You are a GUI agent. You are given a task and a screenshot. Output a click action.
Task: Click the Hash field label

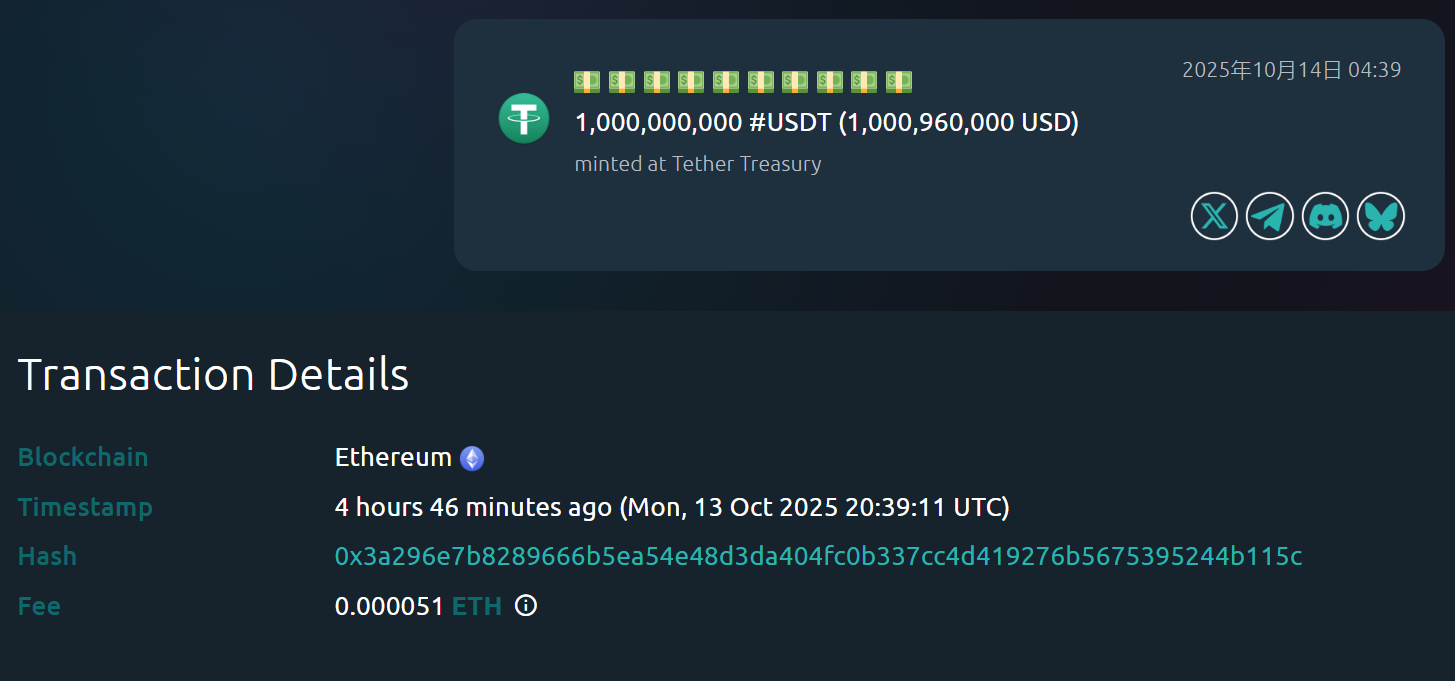[x=47, y=556]
